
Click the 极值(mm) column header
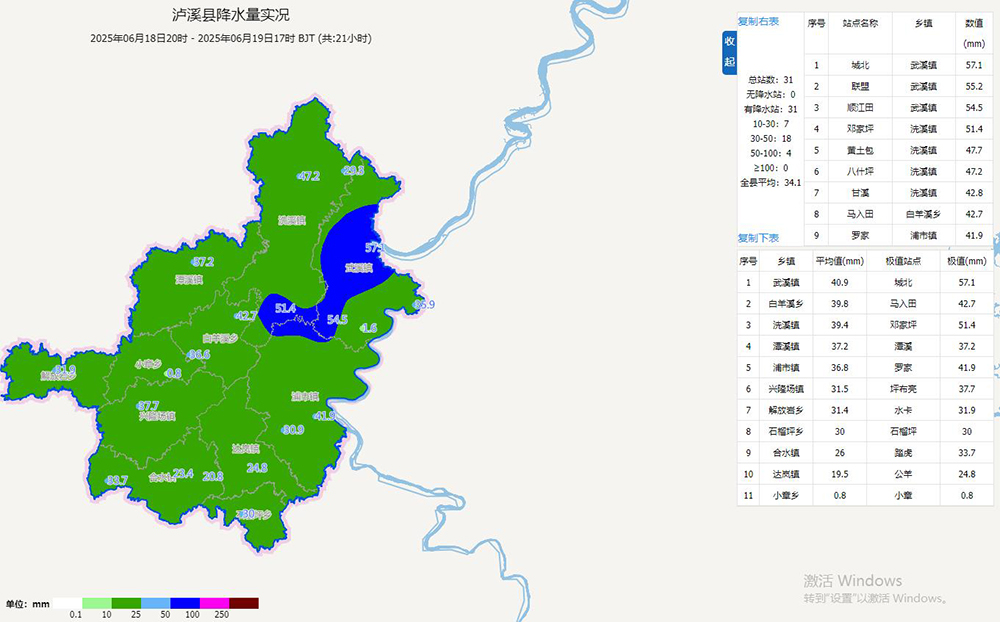pyautogui.click(x=967, y=261)
